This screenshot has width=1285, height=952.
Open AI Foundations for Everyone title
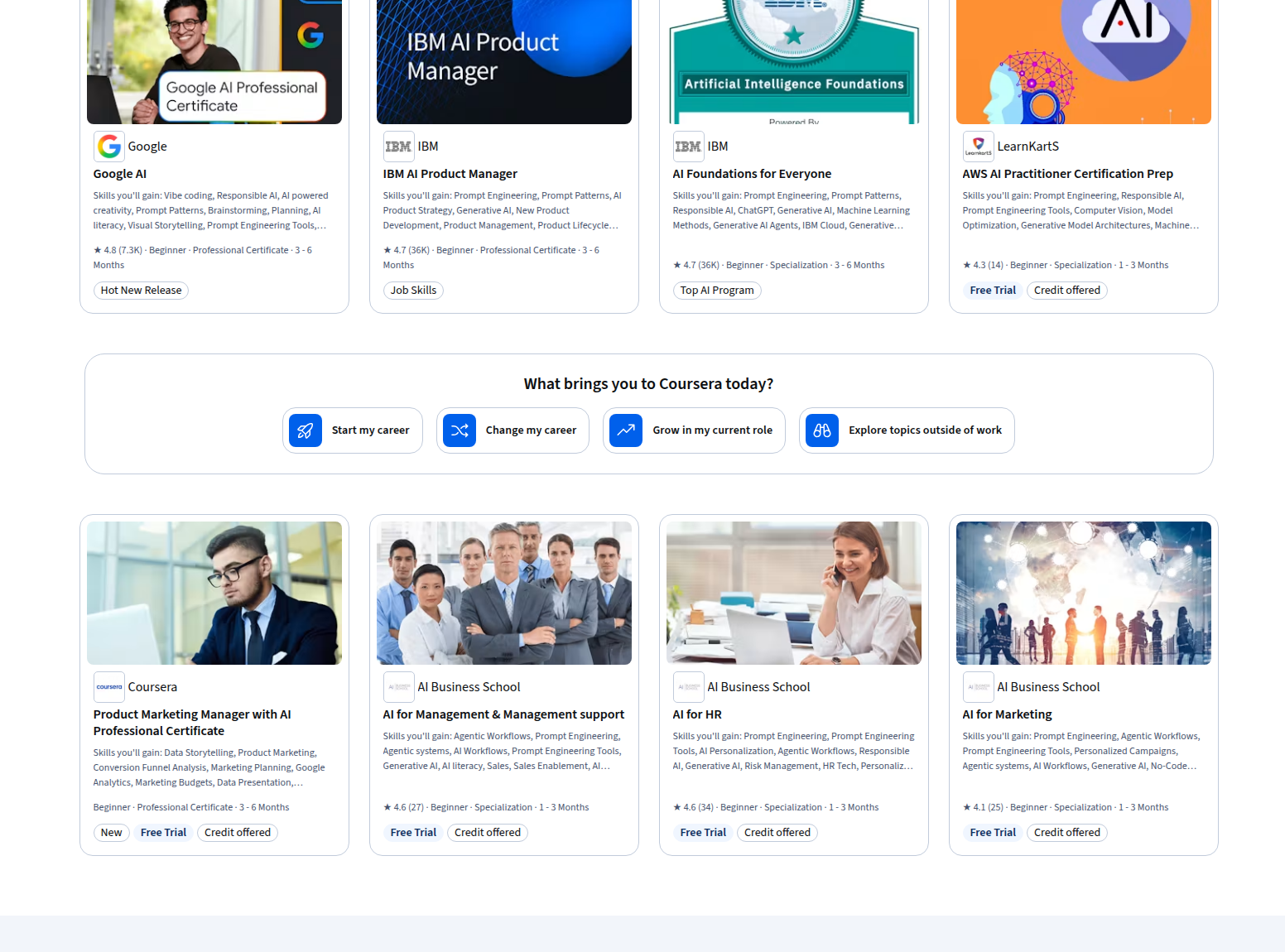tap(752, 174)
